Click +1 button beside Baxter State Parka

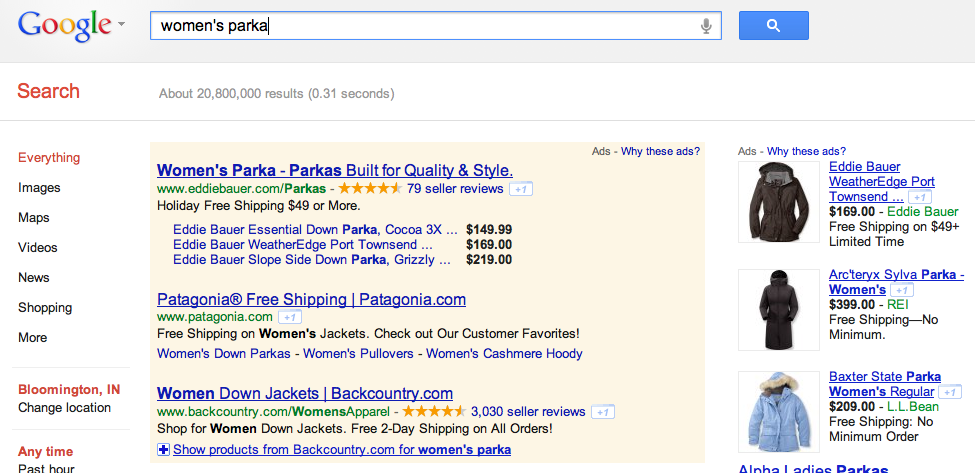coord(950,392)
